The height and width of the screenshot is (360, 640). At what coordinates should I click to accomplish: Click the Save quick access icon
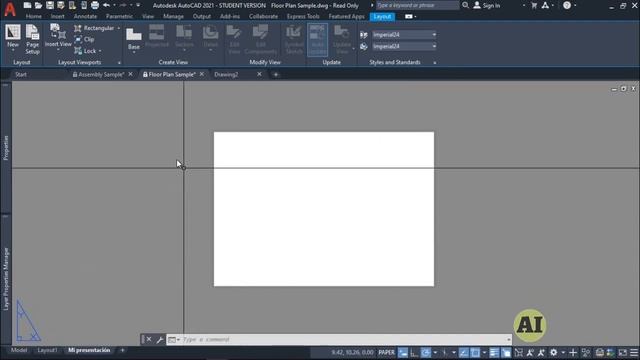click(x=50, y=5)
